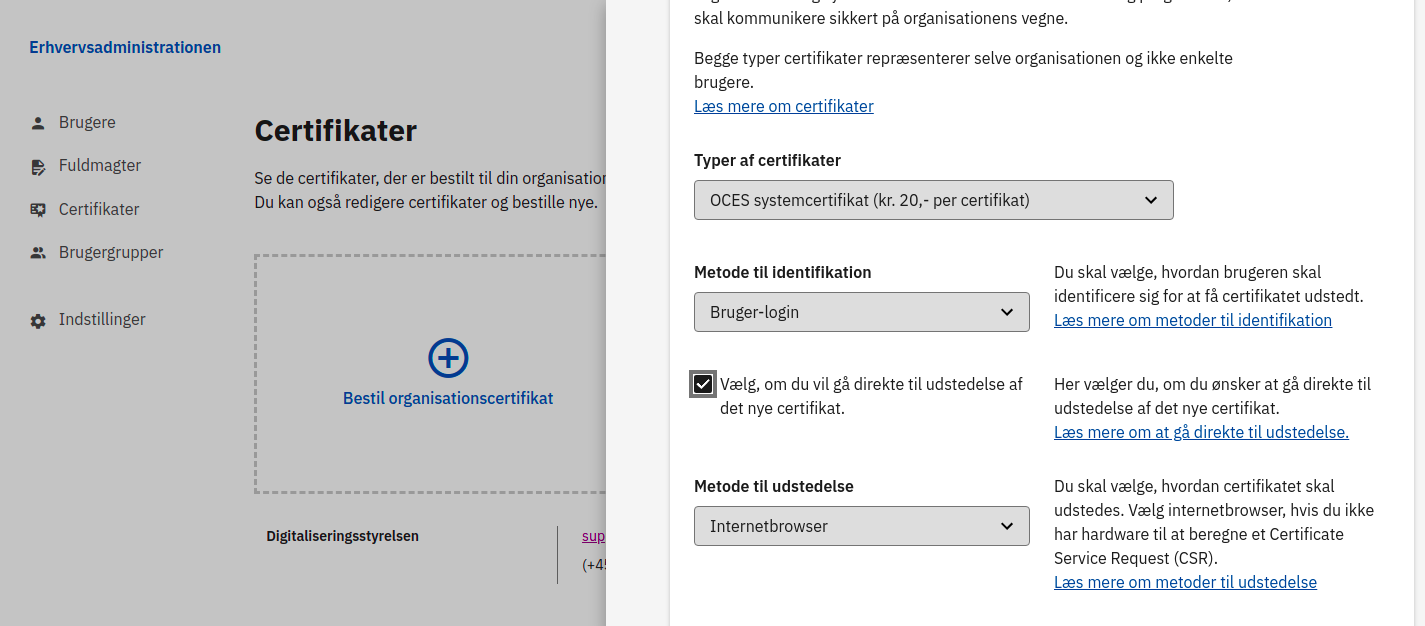Viewport: 1425px width, 626px height.
Task: Uncheck the go directly to issuance checkbox
Action: 703,384
